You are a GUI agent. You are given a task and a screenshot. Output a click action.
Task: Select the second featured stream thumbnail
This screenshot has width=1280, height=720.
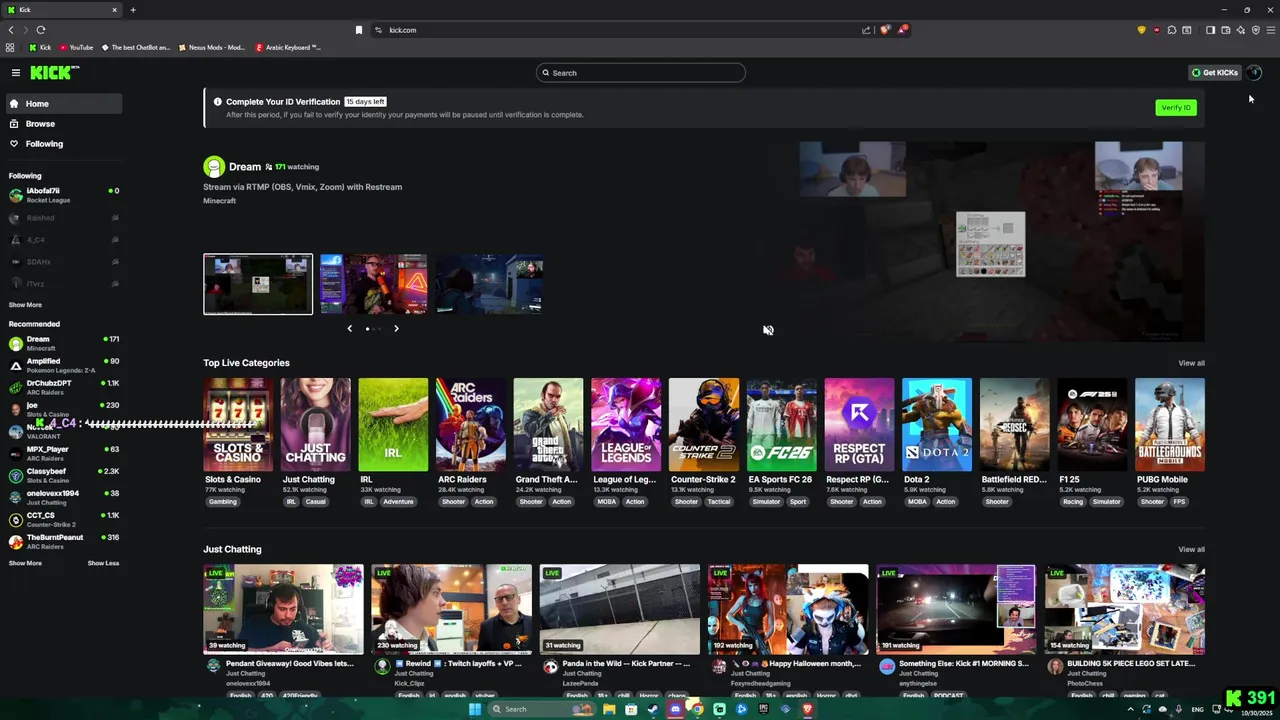[373, 284]
